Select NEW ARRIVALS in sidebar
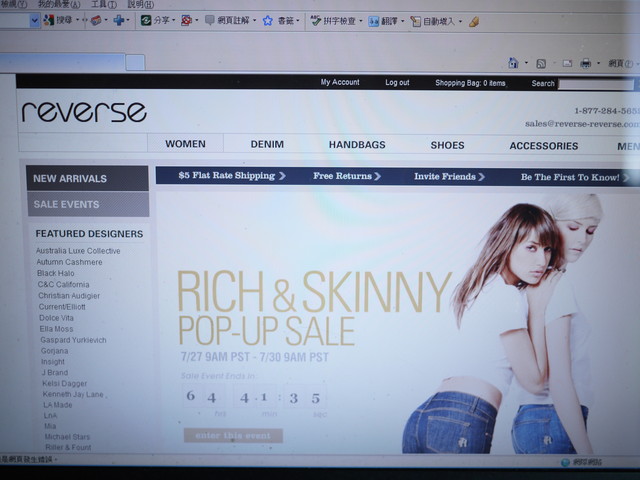 (87, 178)
